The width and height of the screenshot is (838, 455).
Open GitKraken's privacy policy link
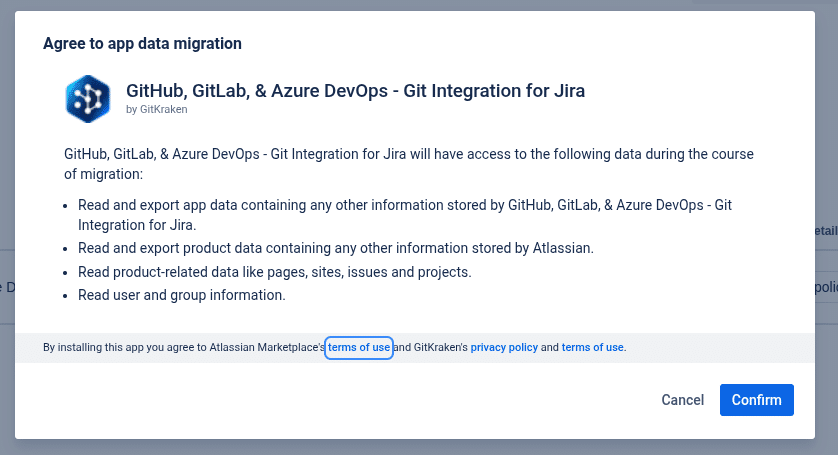[504, 348]
